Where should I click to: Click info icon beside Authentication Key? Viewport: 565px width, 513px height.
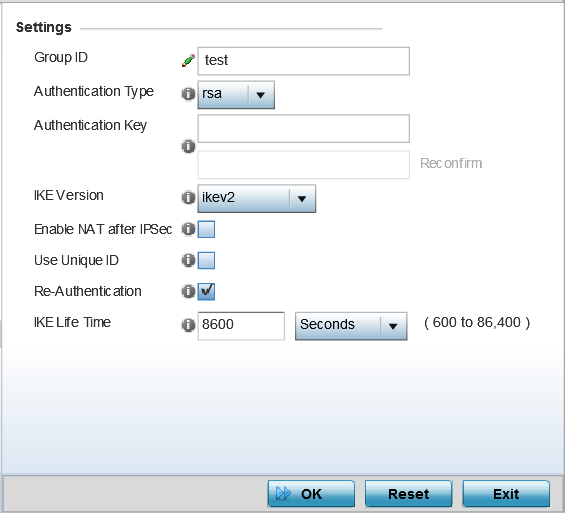coord(188,147)
